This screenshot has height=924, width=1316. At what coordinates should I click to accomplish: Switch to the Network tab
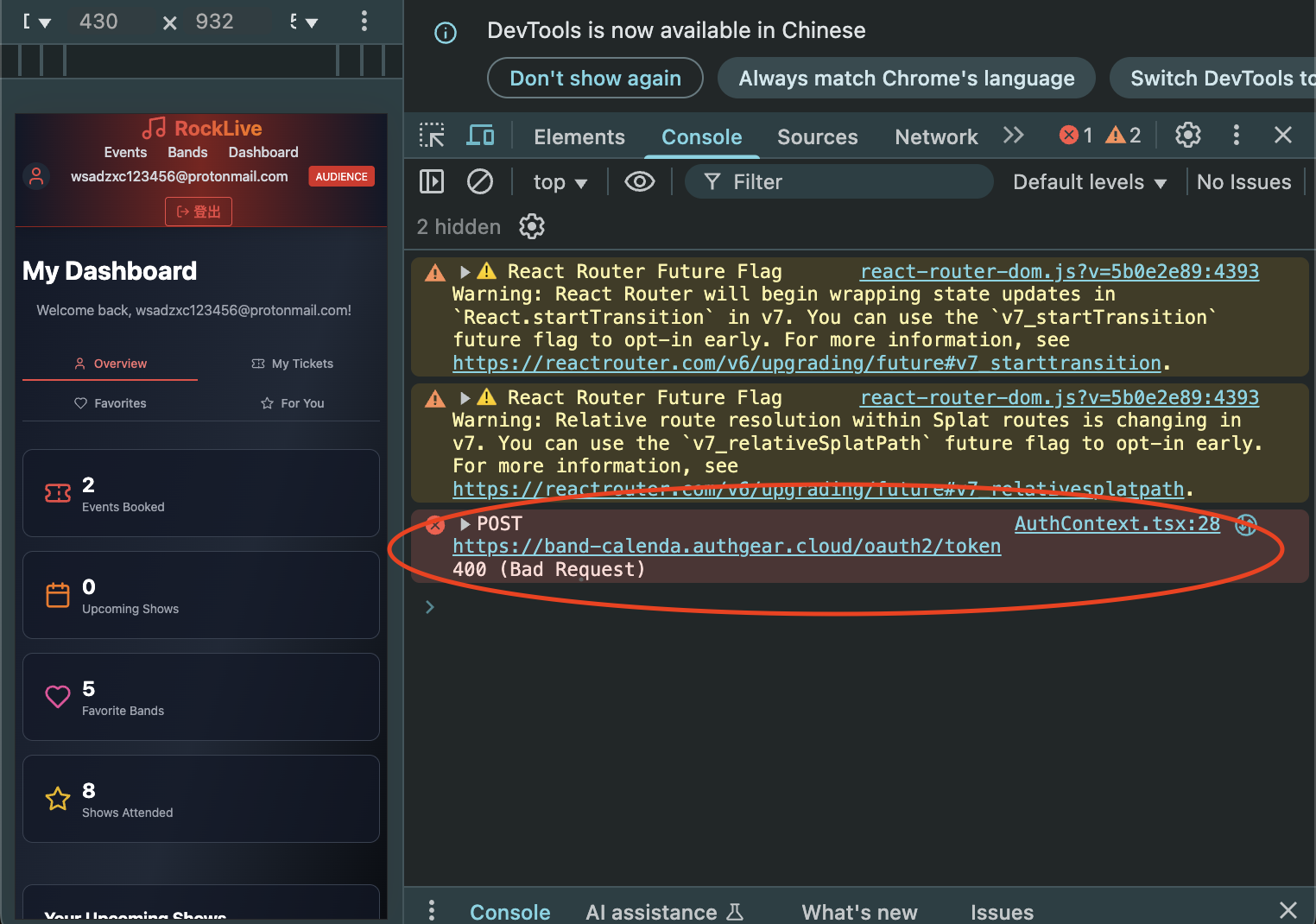tap(937, 136)
